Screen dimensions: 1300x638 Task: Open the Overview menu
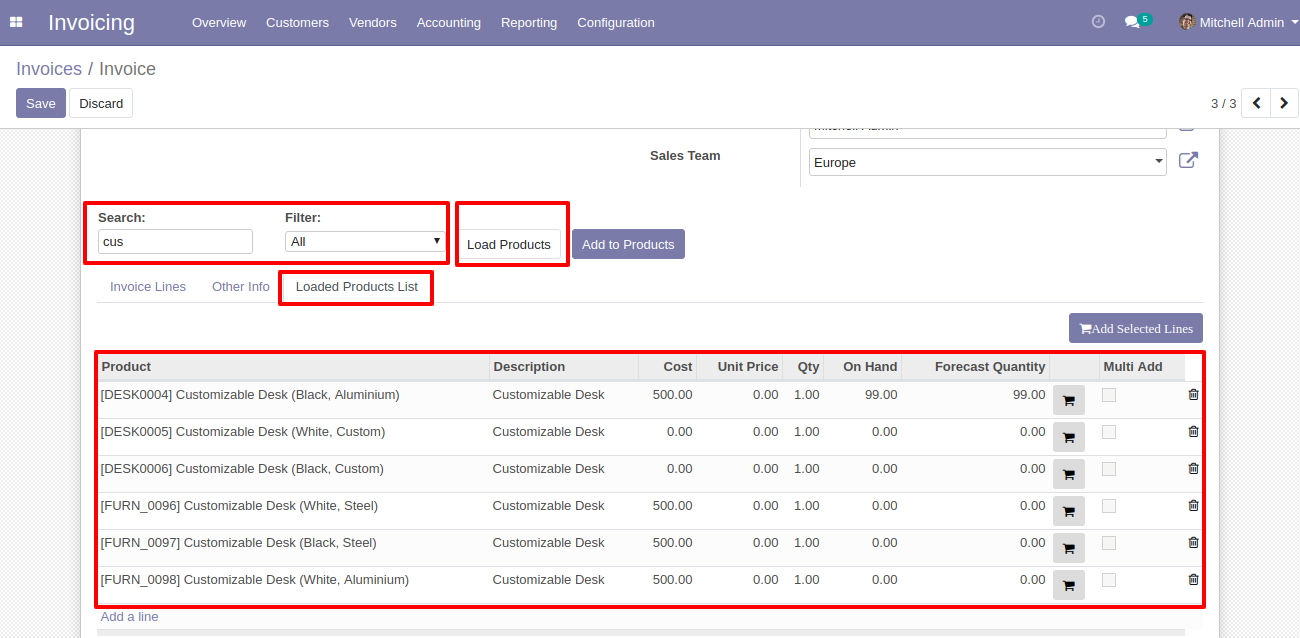tap(219, 22)
